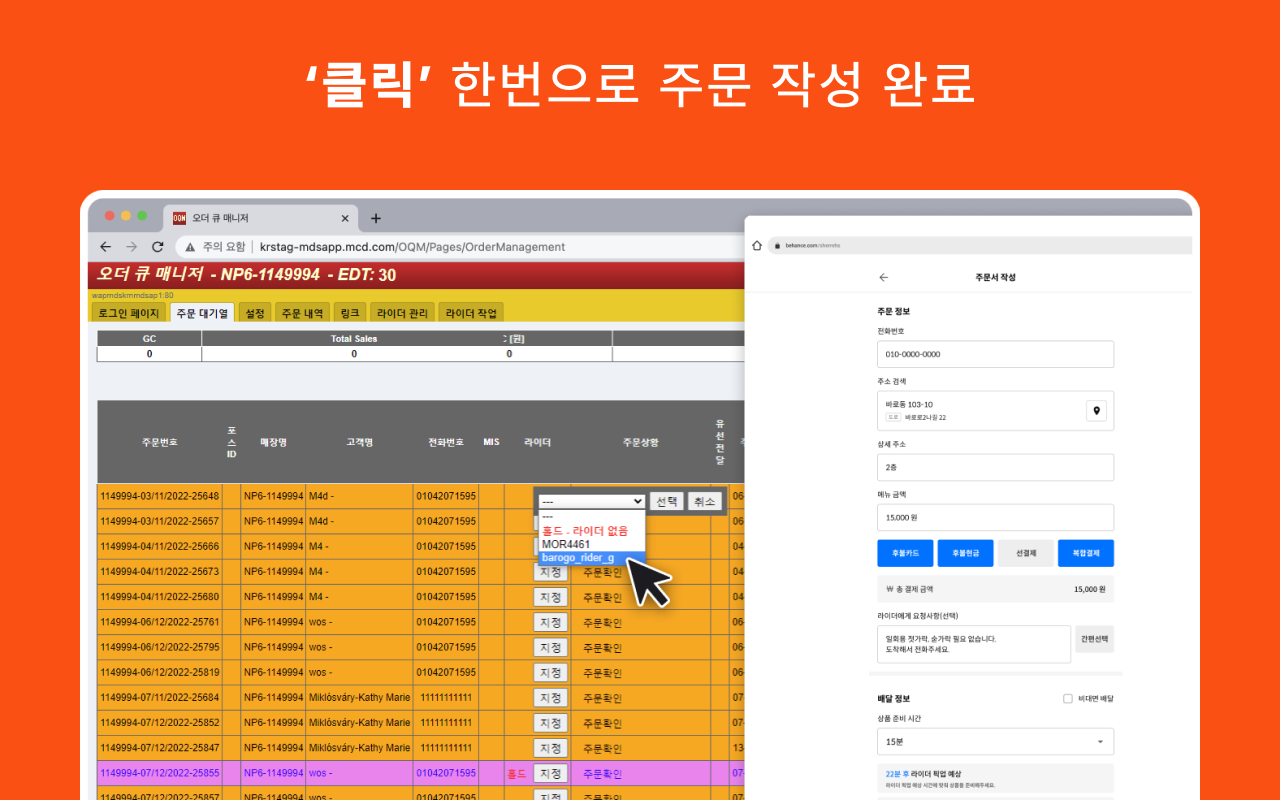Open the map pin address search icon
This screenshot has height=800, width=1280.
[x=1096, y=411]
